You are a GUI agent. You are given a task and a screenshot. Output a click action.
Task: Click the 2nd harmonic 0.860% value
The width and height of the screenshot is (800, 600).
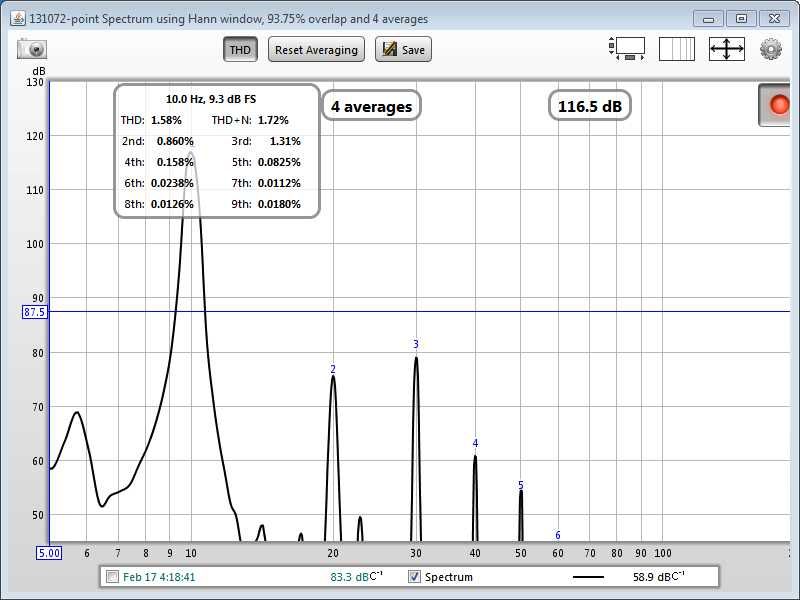point(175,141)
